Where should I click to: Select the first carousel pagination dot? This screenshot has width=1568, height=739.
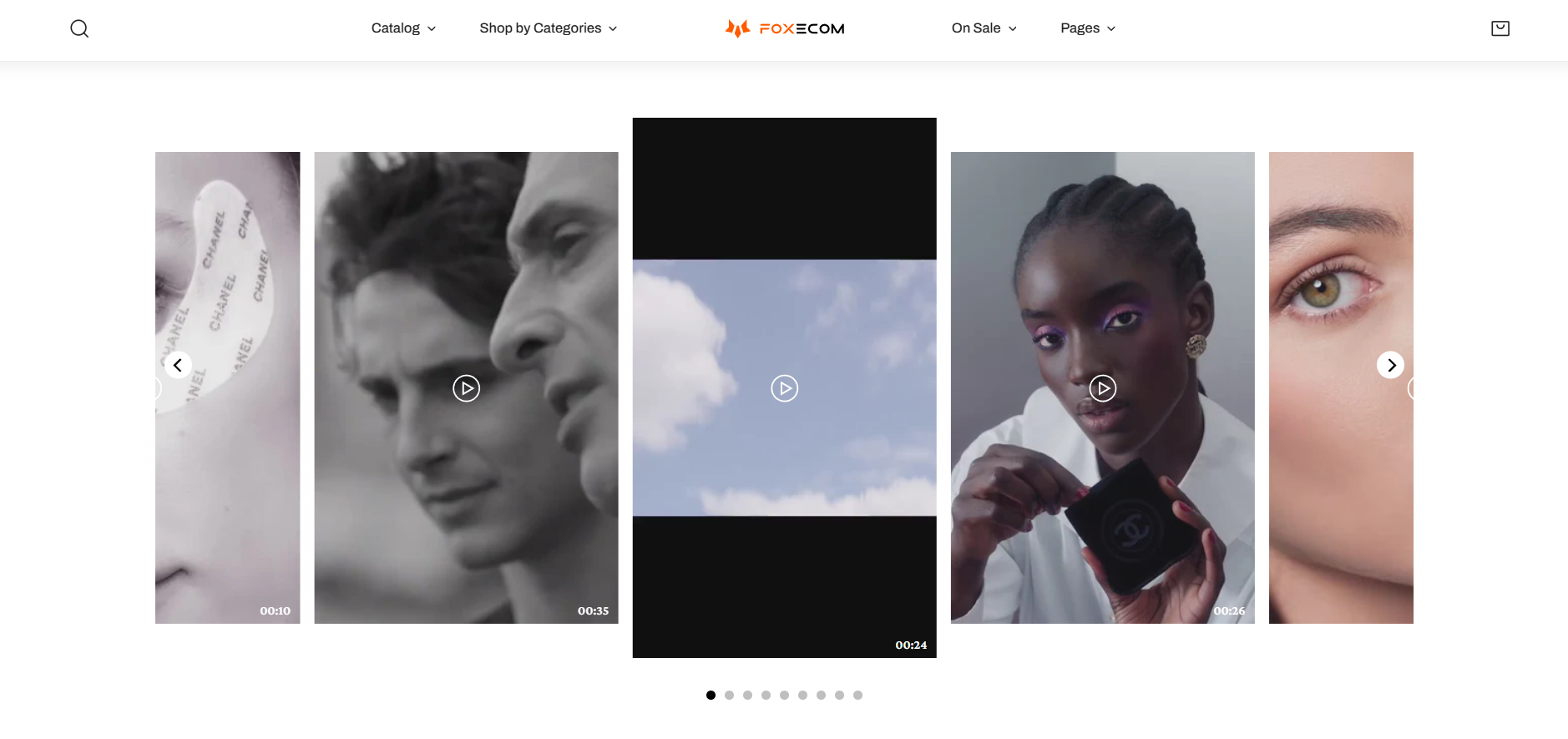coord(711,695)
